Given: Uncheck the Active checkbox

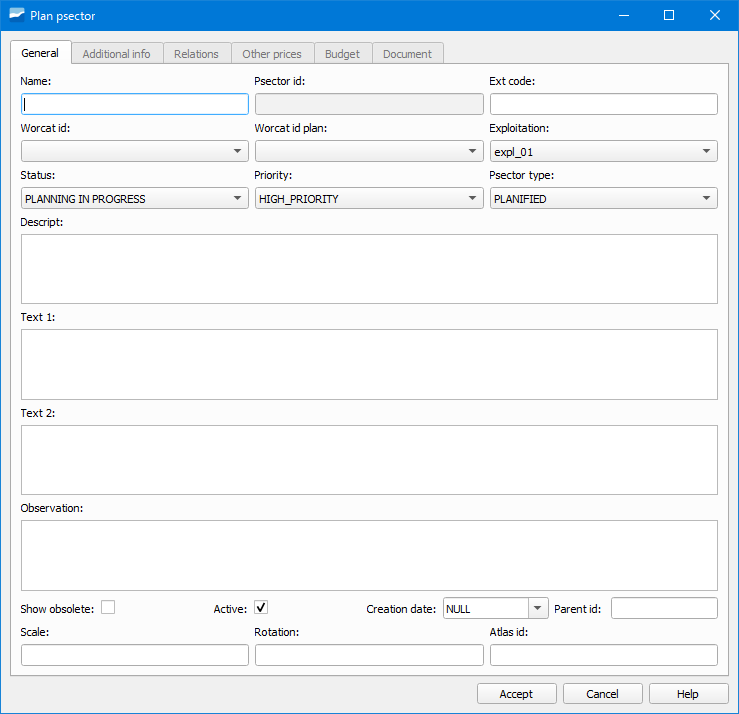Looking at the screenshot, I should pos(261,607).
